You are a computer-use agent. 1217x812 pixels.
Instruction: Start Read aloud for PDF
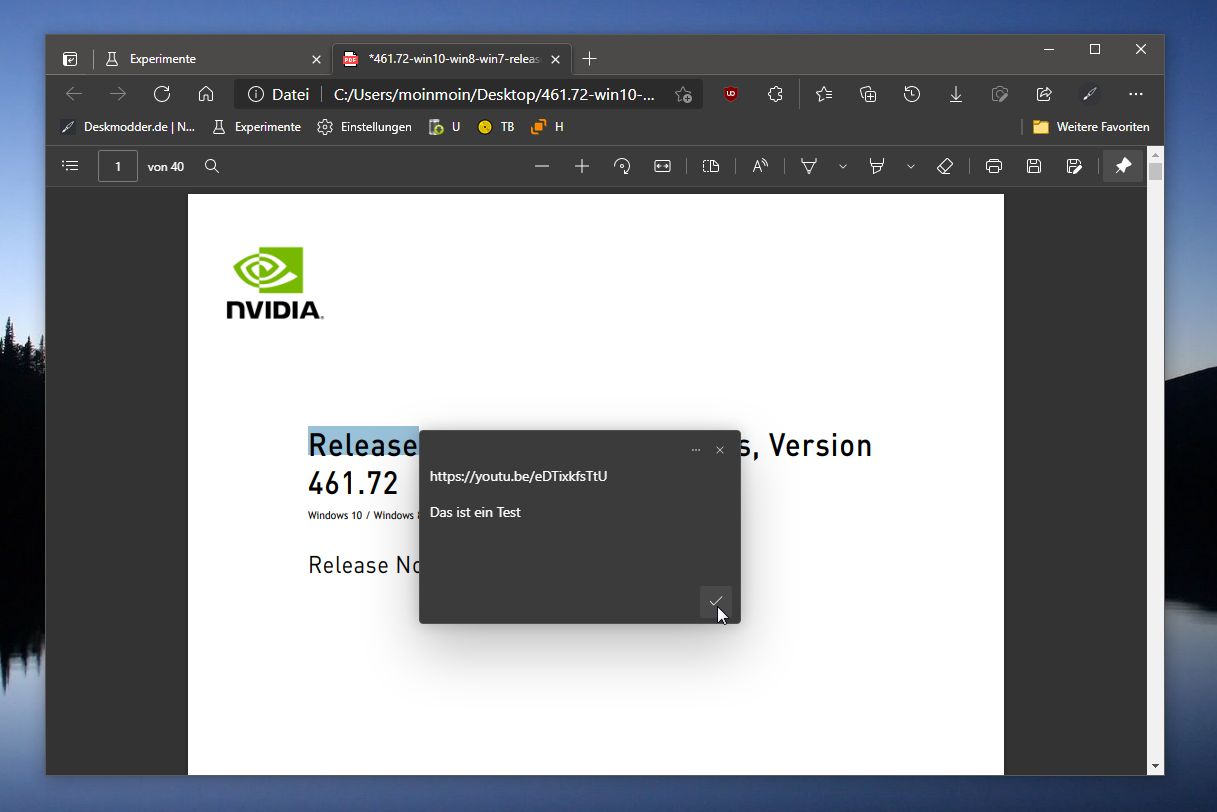pos(760,166)
